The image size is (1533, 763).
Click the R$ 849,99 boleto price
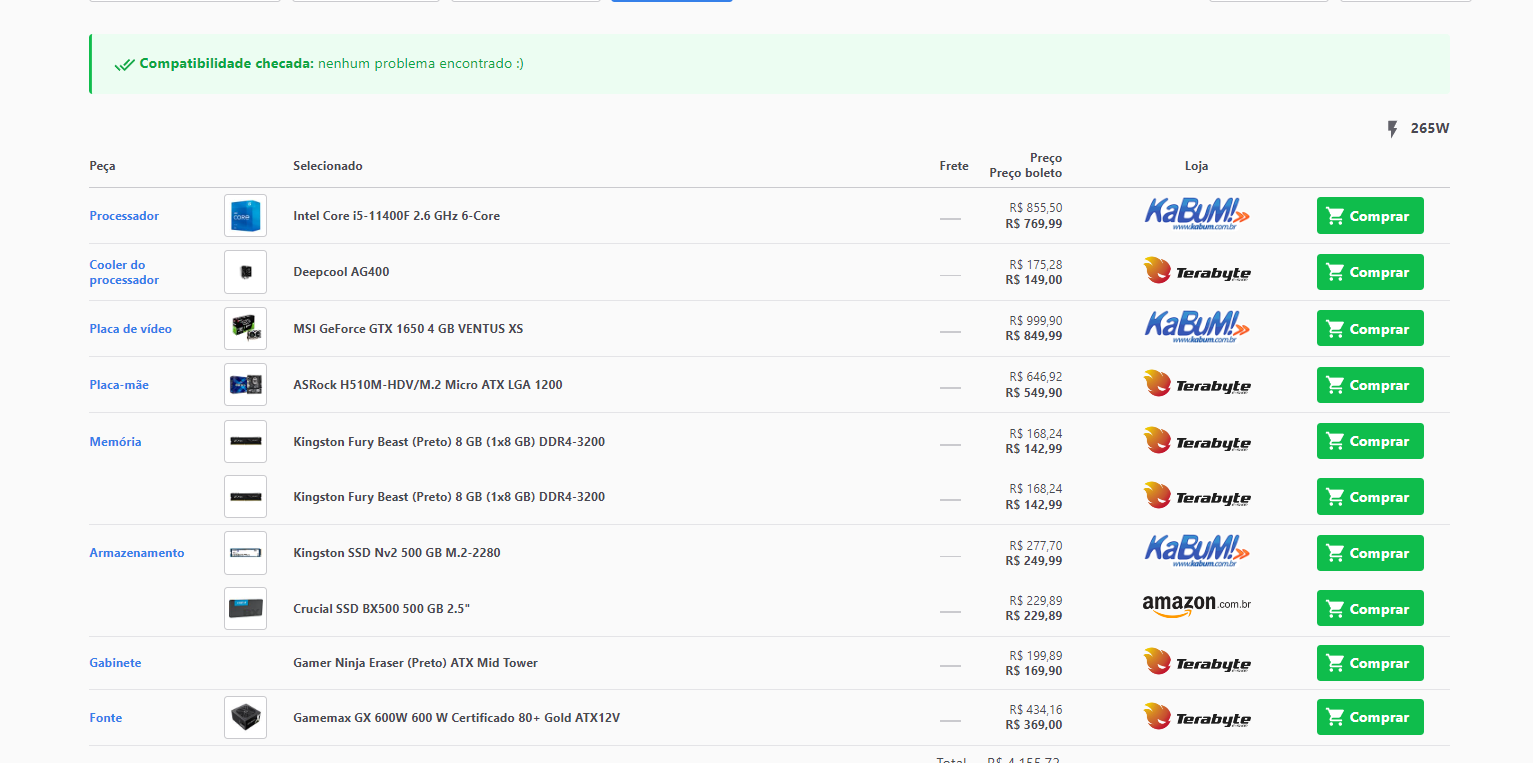click(x=1034, y=336)
